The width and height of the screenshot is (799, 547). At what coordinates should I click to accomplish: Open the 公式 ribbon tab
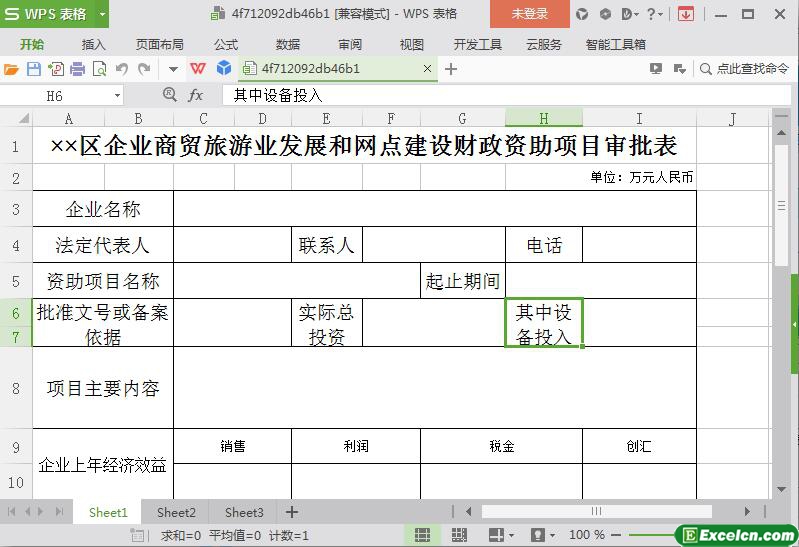click(226, 44)
